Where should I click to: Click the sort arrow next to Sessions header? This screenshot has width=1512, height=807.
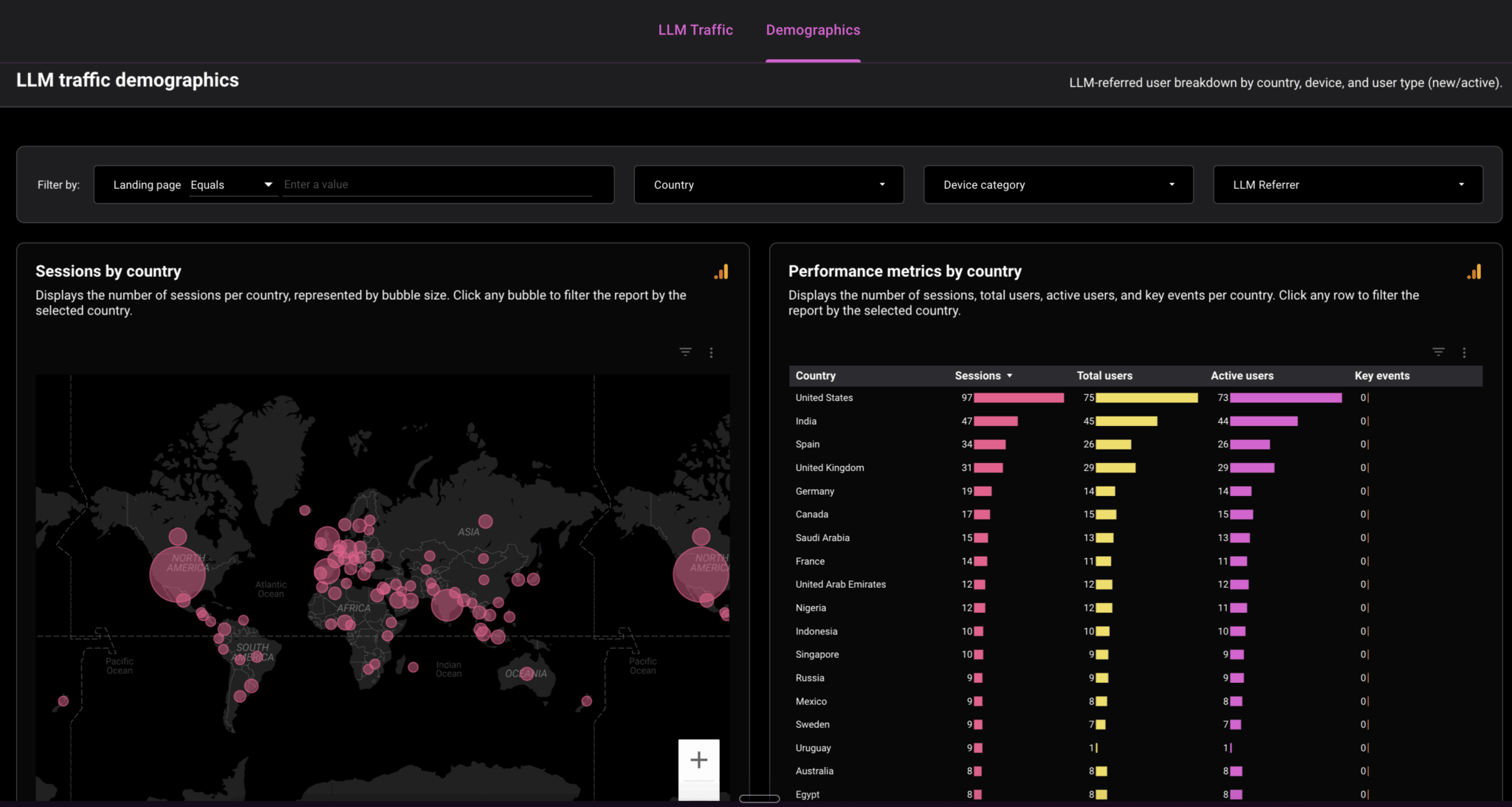coord(1010,375)
